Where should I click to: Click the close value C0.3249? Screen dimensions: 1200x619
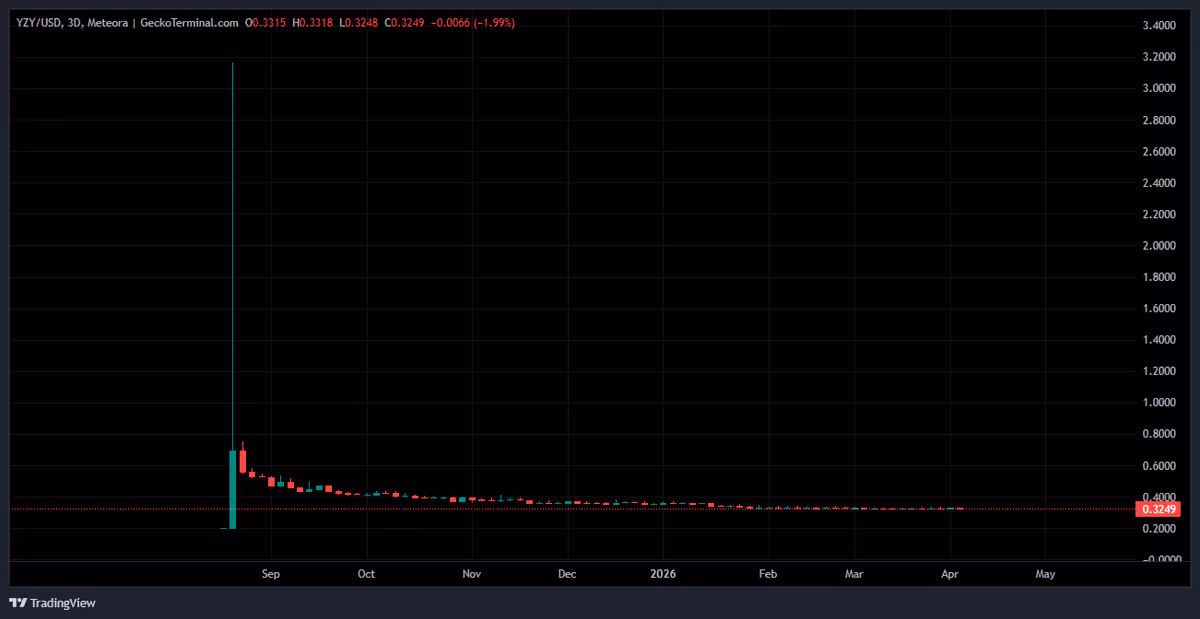click(x=403, y=22)
